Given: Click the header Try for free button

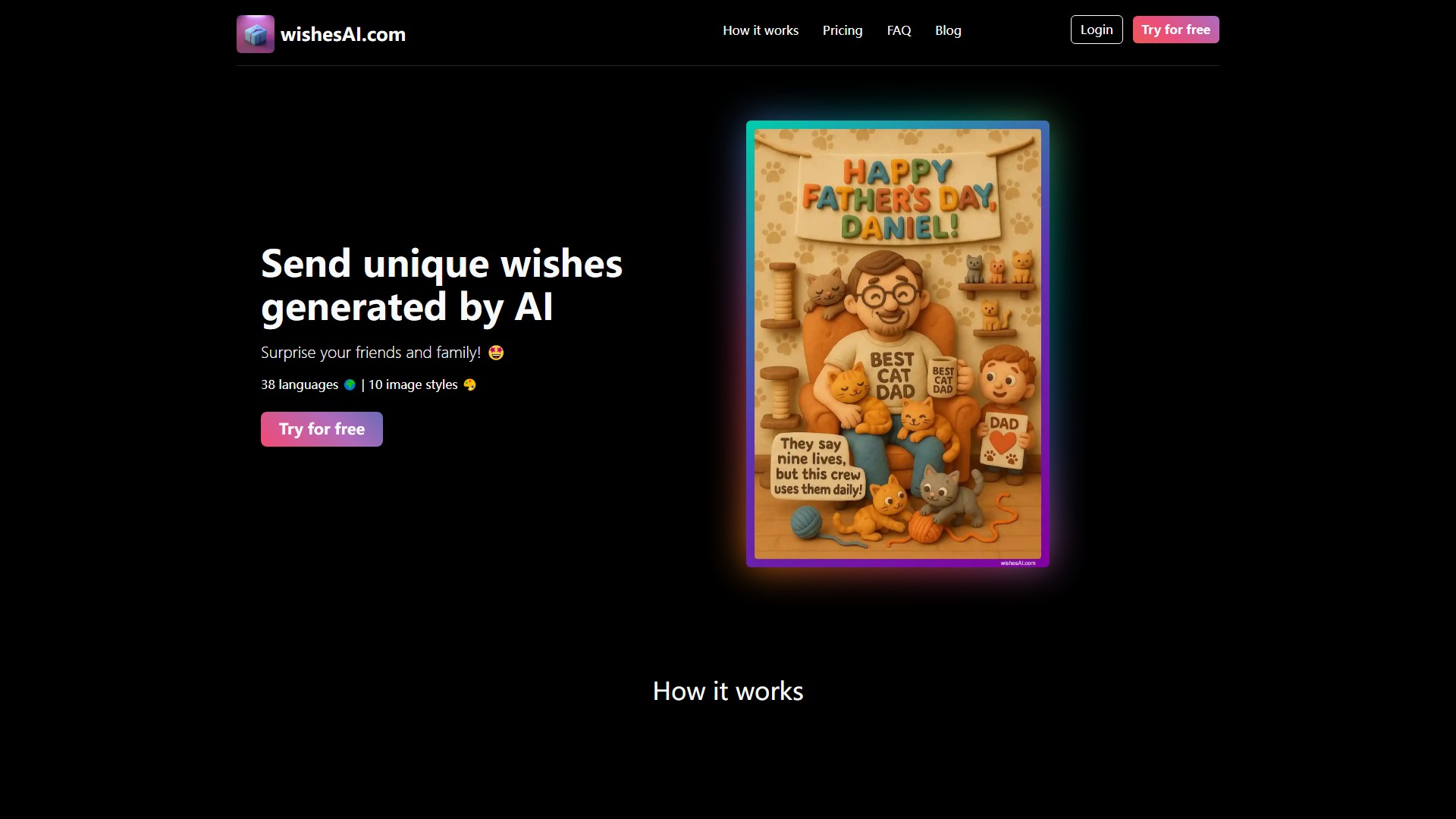Looking at the screenshot, I should pos(1175,30).
